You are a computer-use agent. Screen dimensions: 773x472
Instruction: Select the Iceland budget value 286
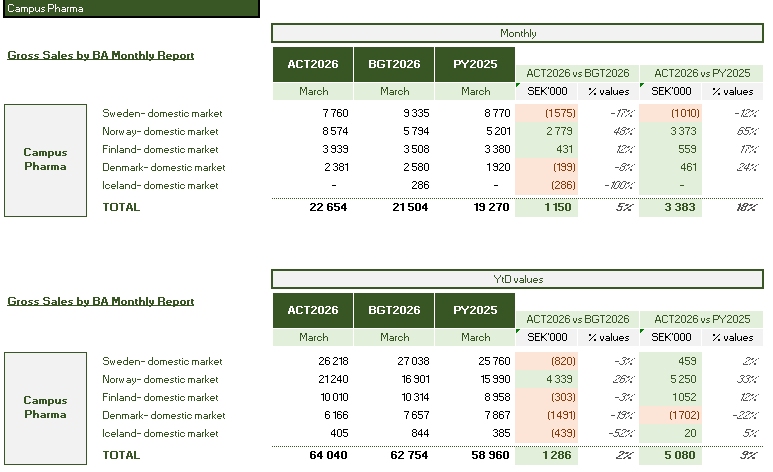[417, 185]
